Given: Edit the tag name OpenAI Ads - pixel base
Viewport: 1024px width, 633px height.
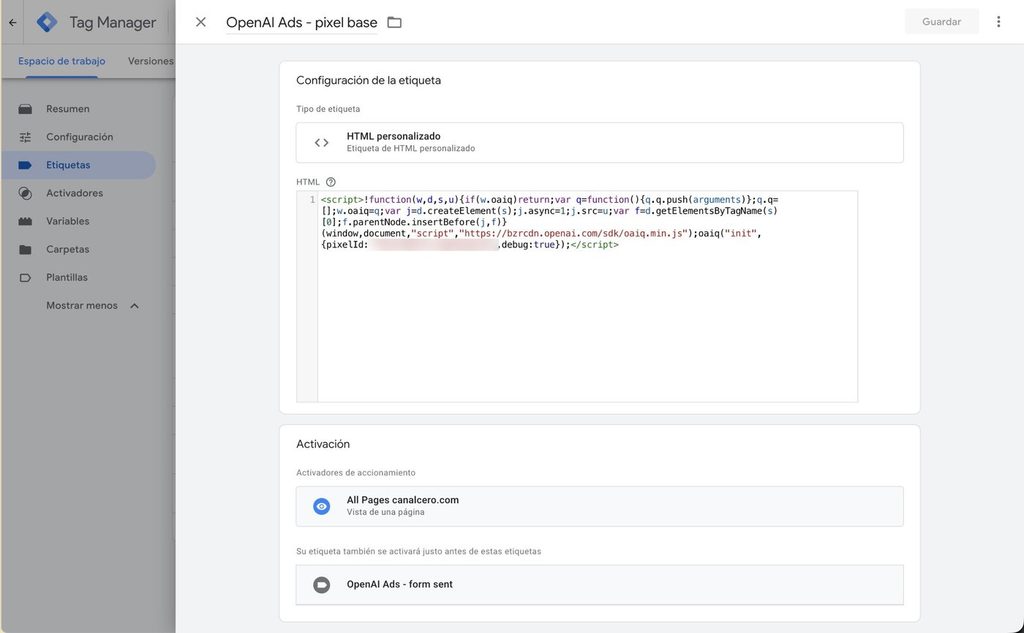Looking at the screenshot, I should click(301, 22).
